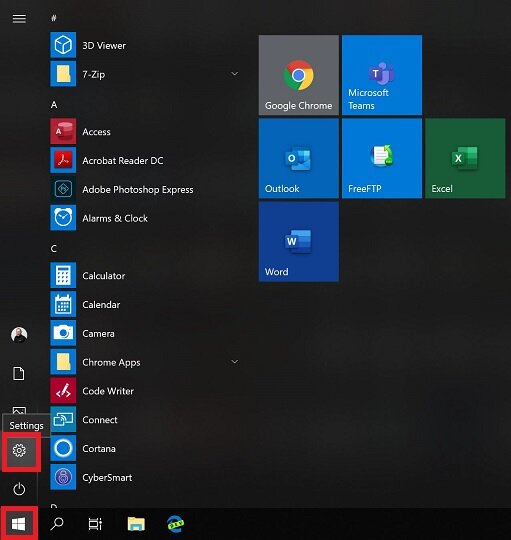The image size is (511, 540).
Task: Click the user account picture
Action: pyautogui.click(x=19, y=335)
